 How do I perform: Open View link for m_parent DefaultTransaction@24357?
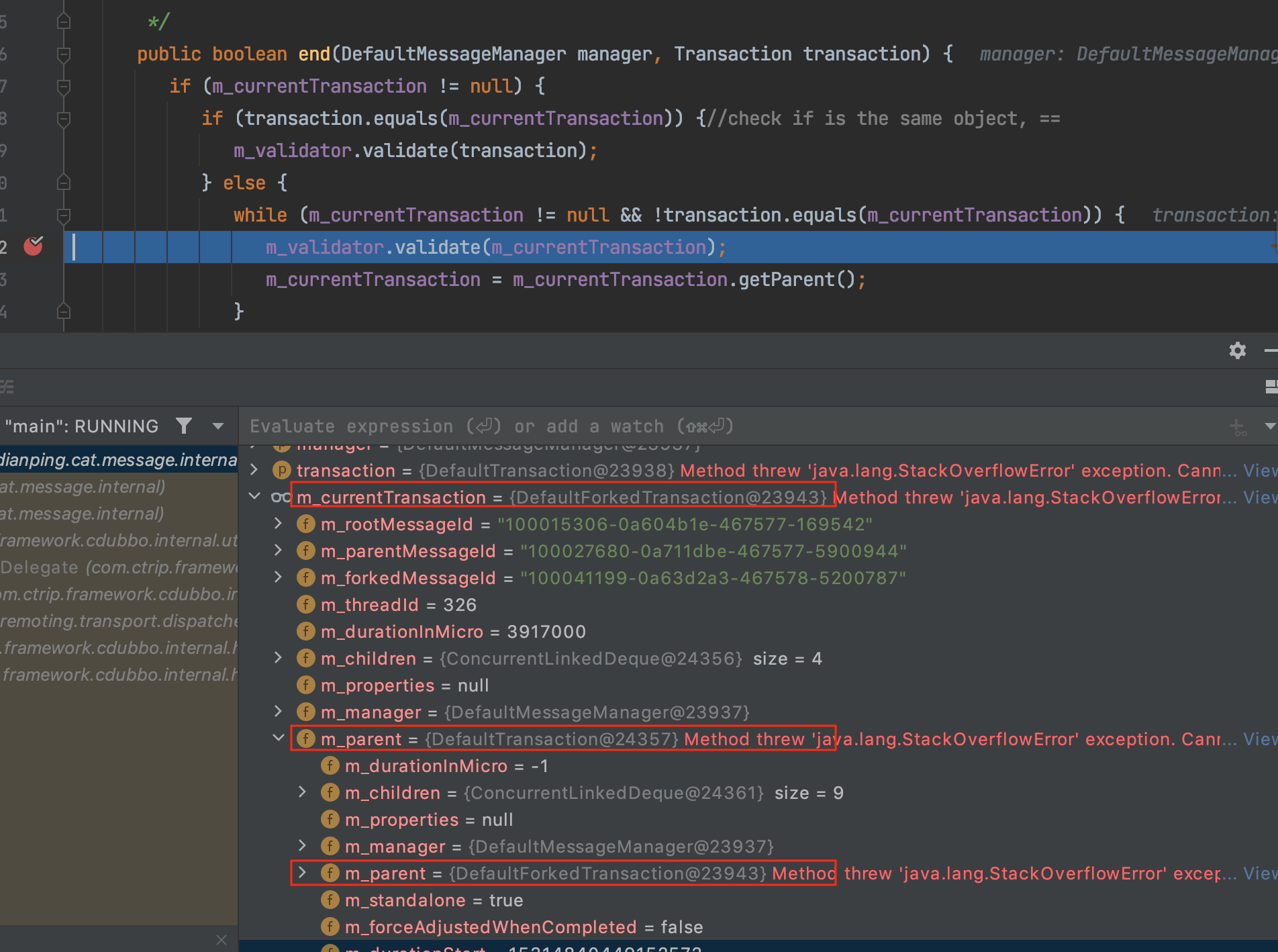[x=1260, y=739]
